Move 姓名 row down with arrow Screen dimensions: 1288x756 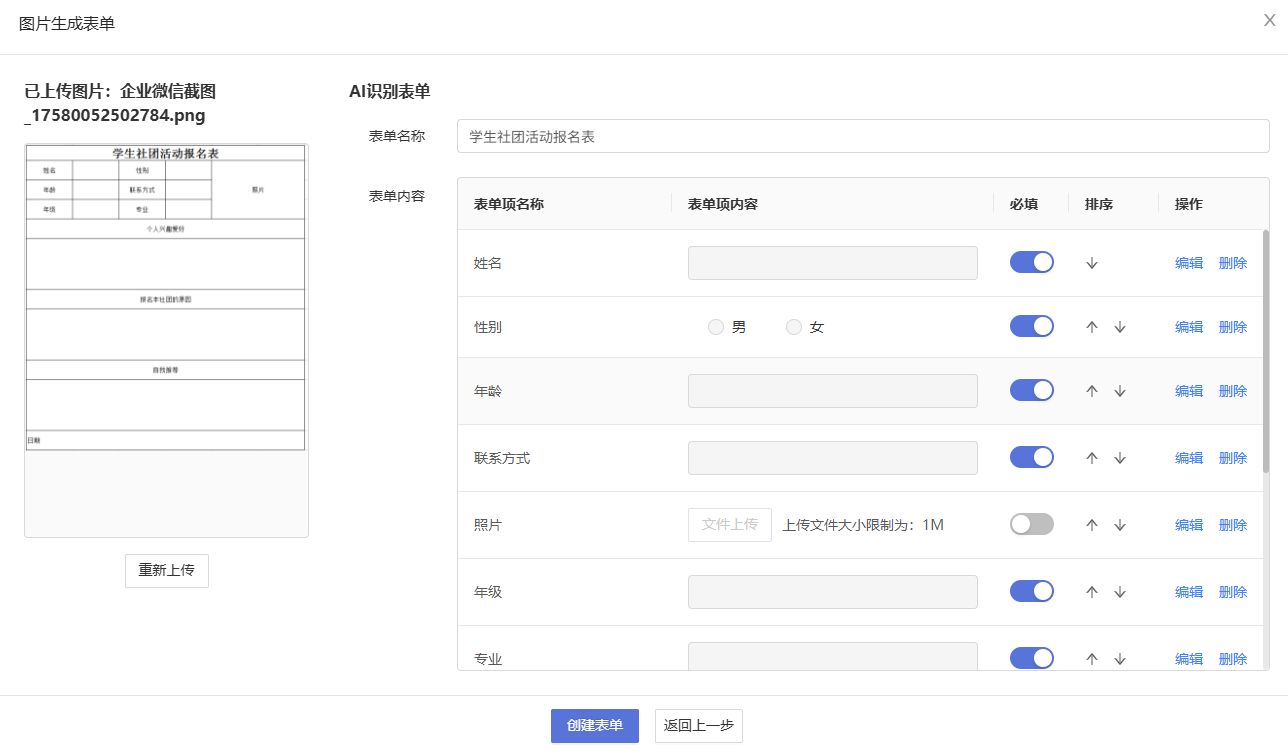coord(1092,263)
